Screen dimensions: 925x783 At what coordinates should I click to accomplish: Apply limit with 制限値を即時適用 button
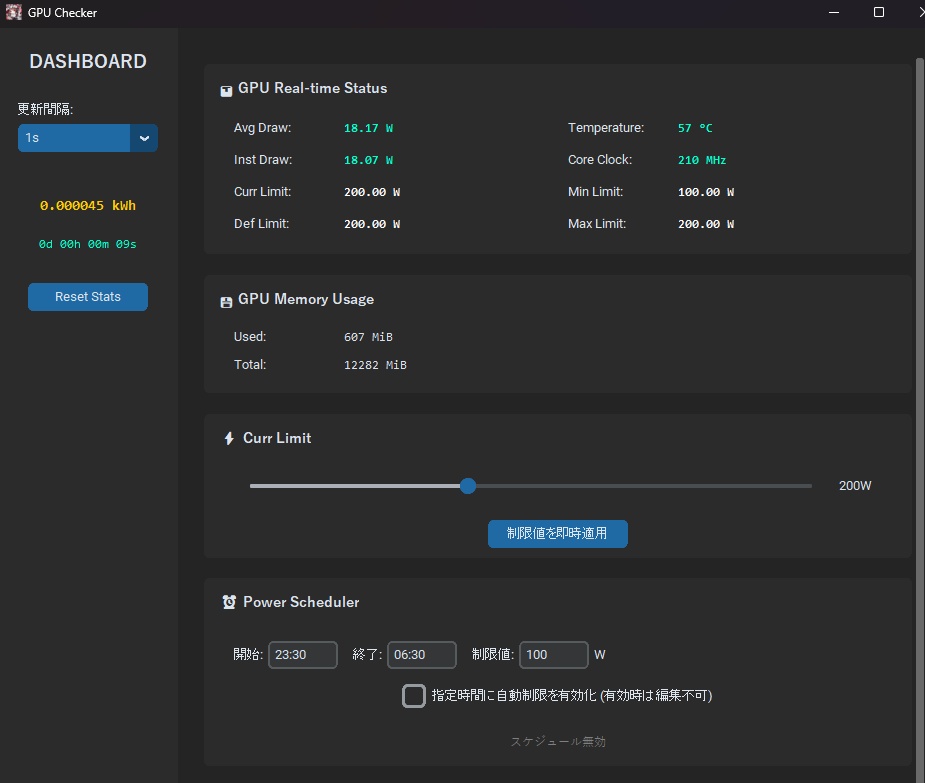click(x=557, y=533)
